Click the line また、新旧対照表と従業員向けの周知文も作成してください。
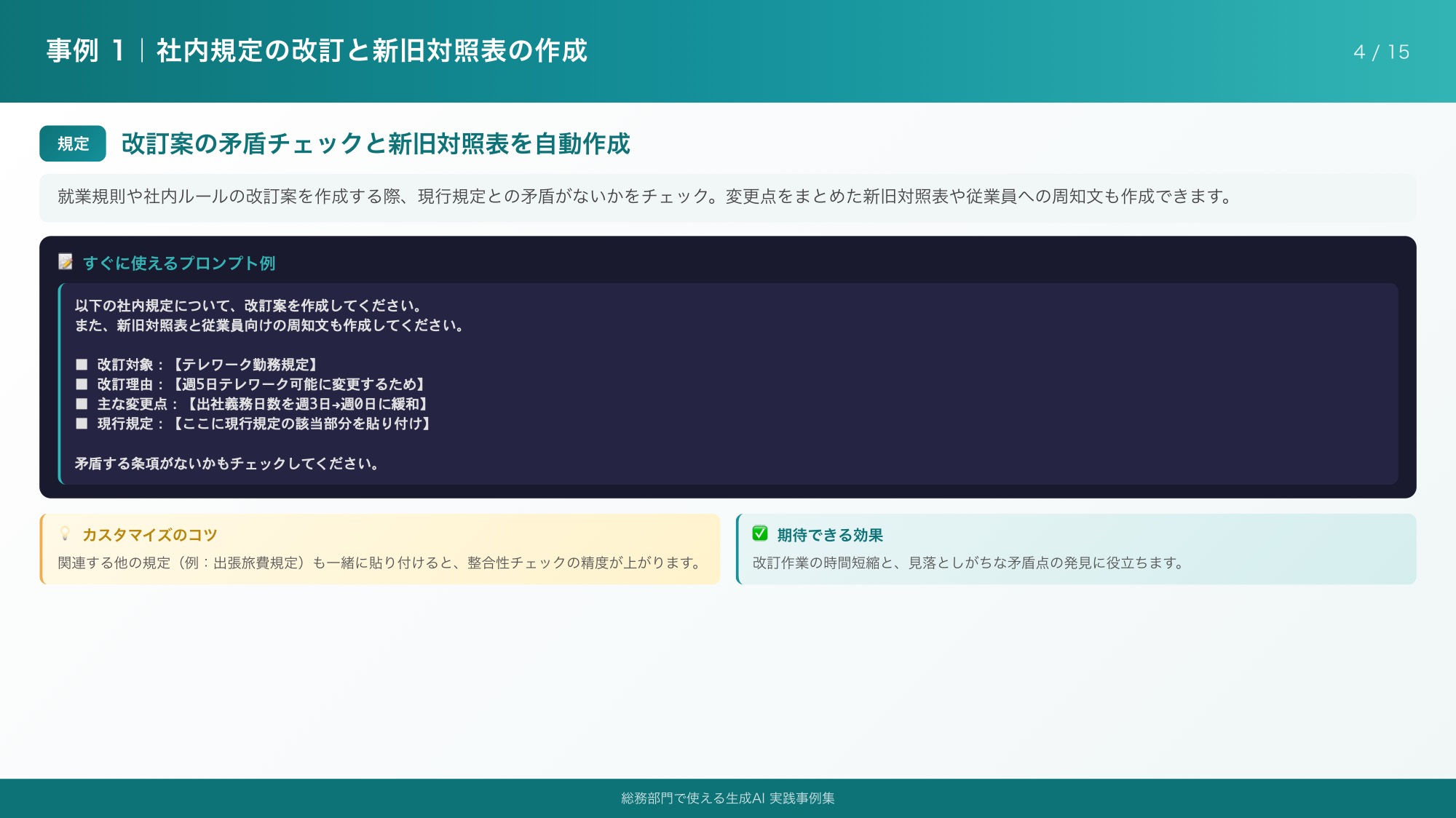The image size is (1456, 818). click(x=269, y=325)
